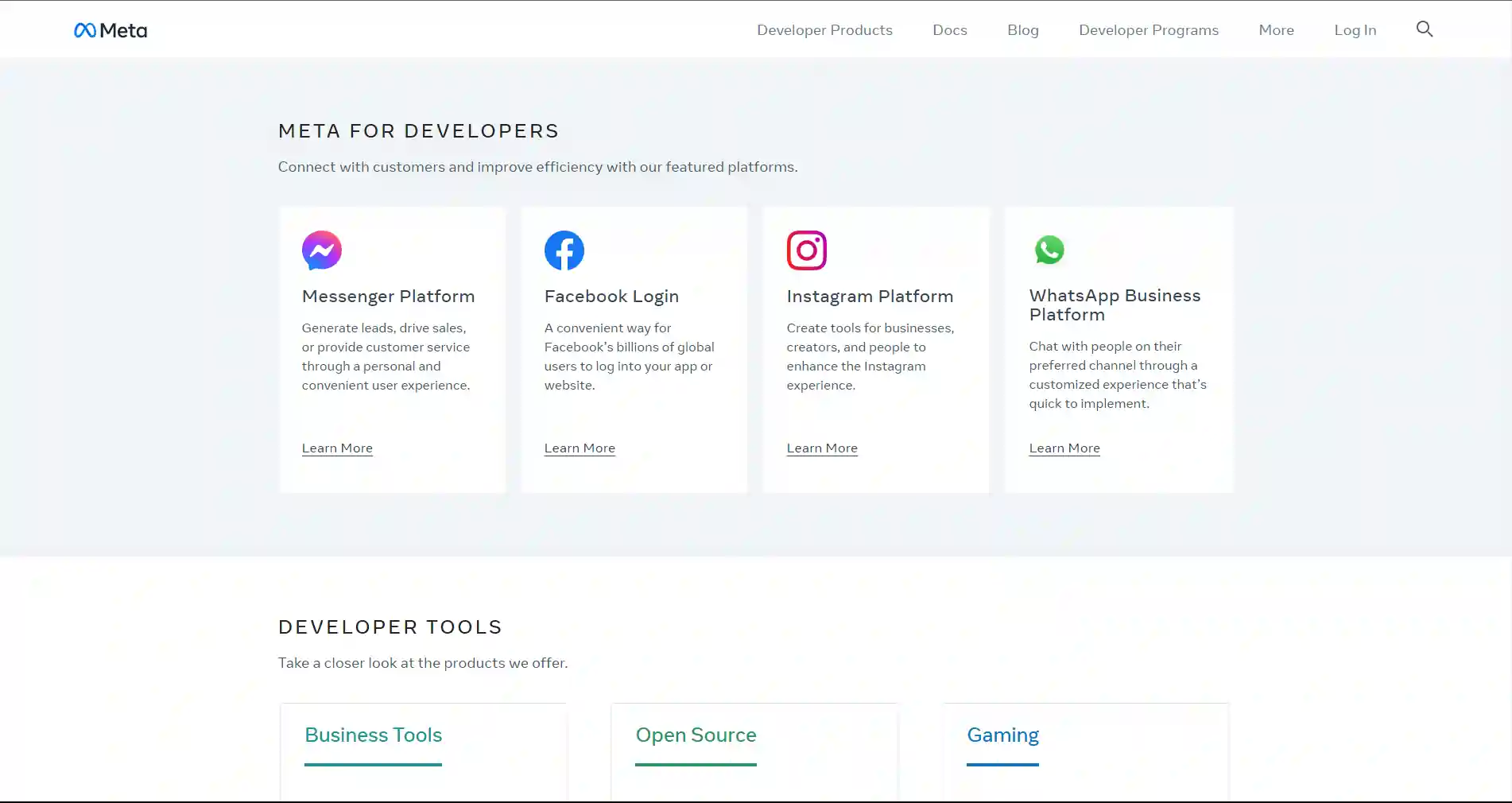Go to the Blog nav link
1512x803 pixels.
tap(1023, 30)
